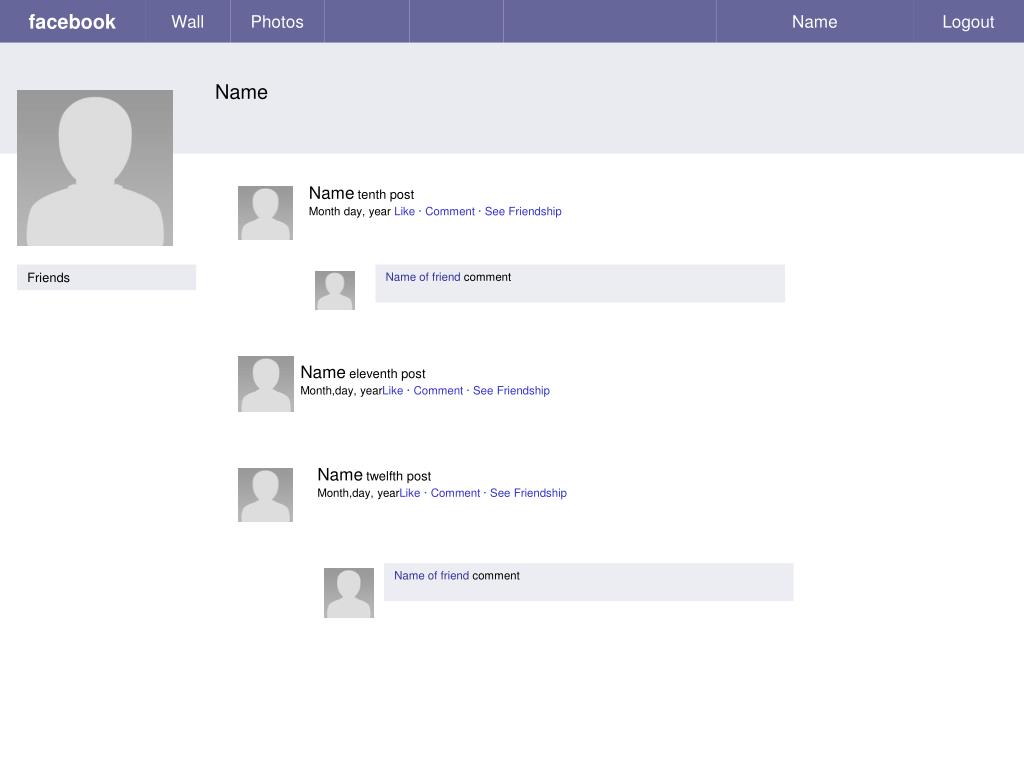The image size is (1024, 768).
Task: Like the tenth post
Action: [x=404, y=212]
